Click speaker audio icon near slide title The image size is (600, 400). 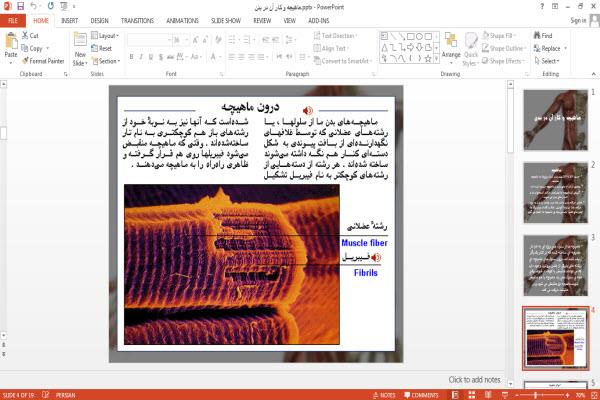point(308,111)
